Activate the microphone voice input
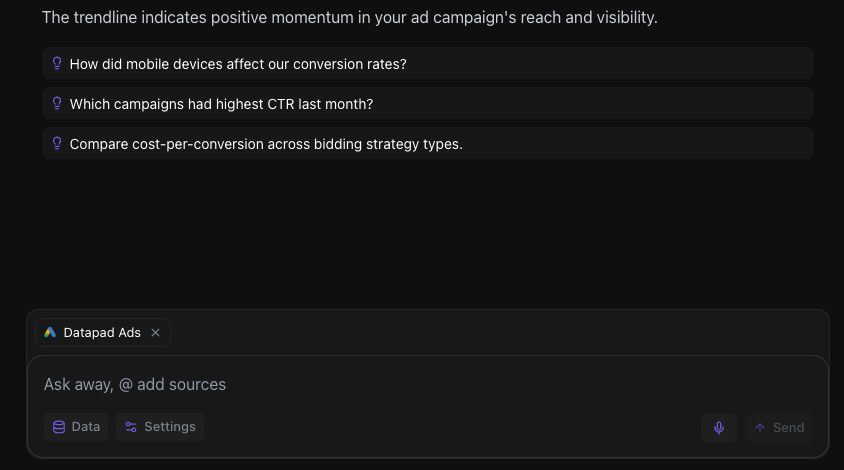 click(x=719, y=427)
